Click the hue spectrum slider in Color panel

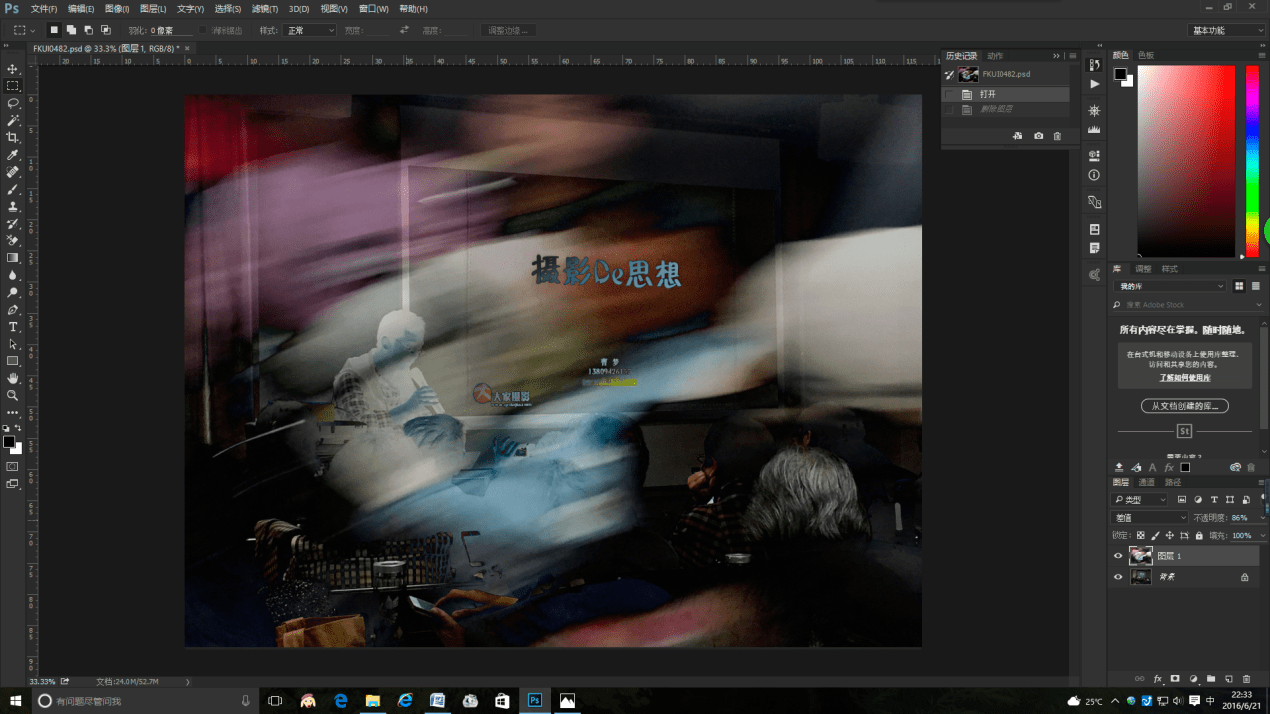(1252, 162)
